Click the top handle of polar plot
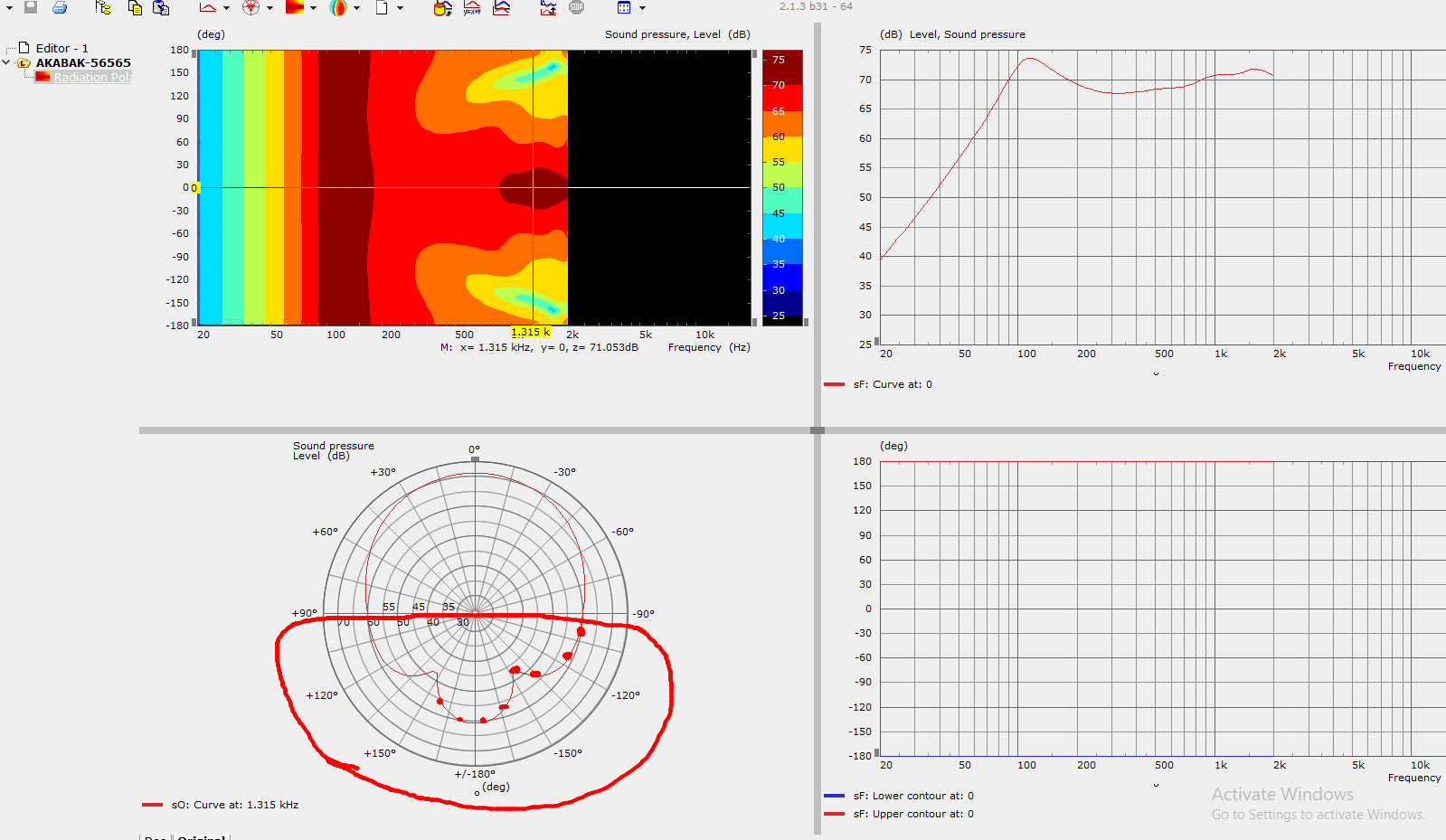 (x=476, y=459)
